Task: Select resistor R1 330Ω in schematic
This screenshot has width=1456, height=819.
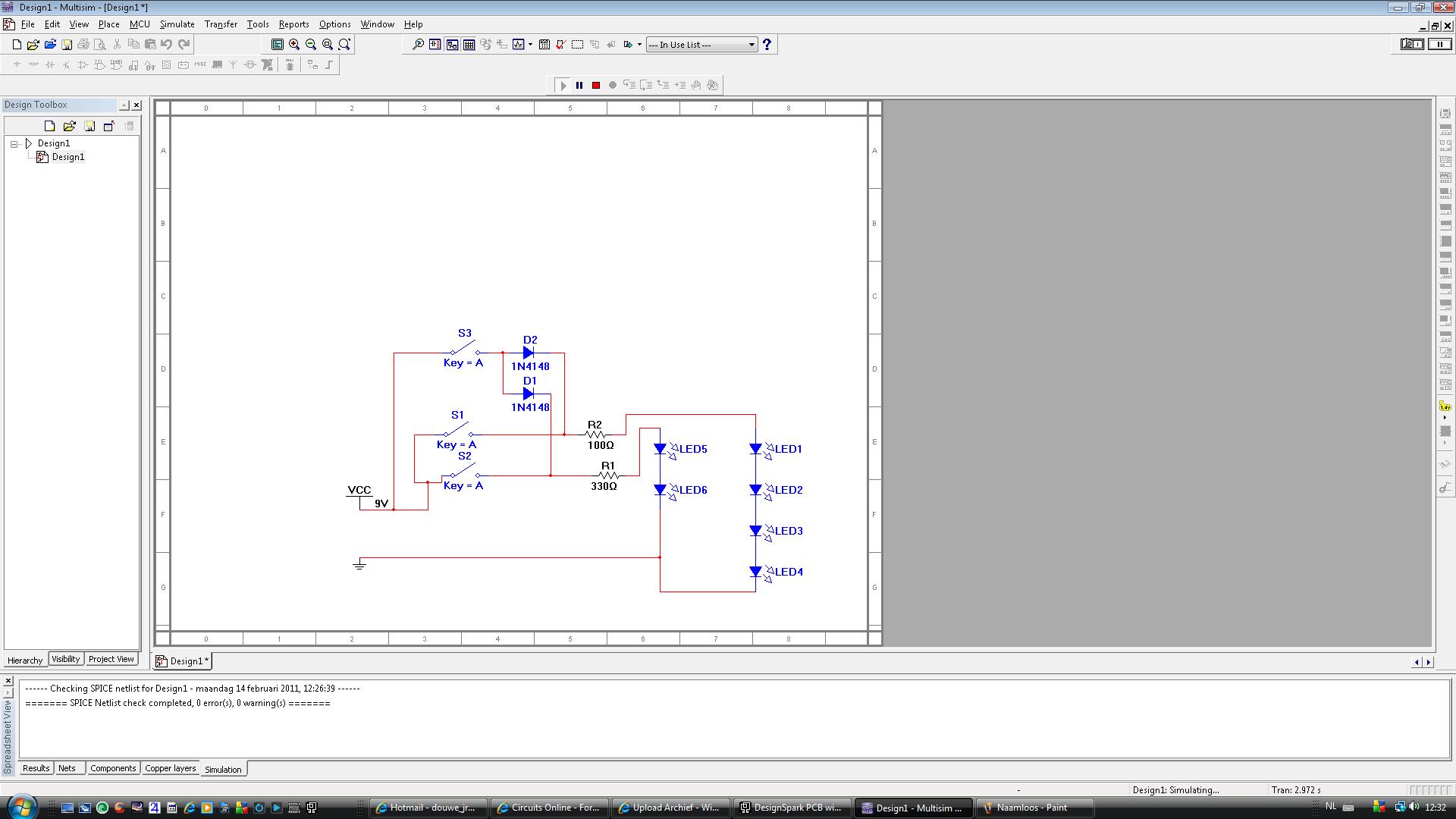Action: (x=609, y=475)
